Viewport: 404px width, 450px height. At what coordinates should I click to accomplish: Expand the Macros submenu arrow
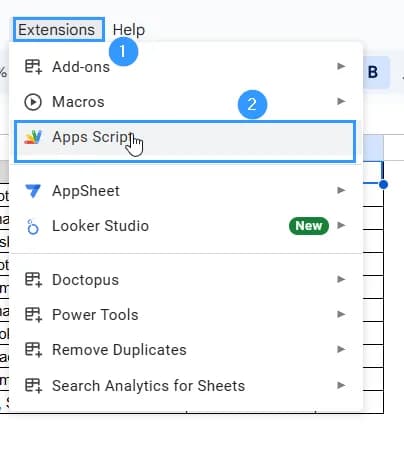point(341,101)
